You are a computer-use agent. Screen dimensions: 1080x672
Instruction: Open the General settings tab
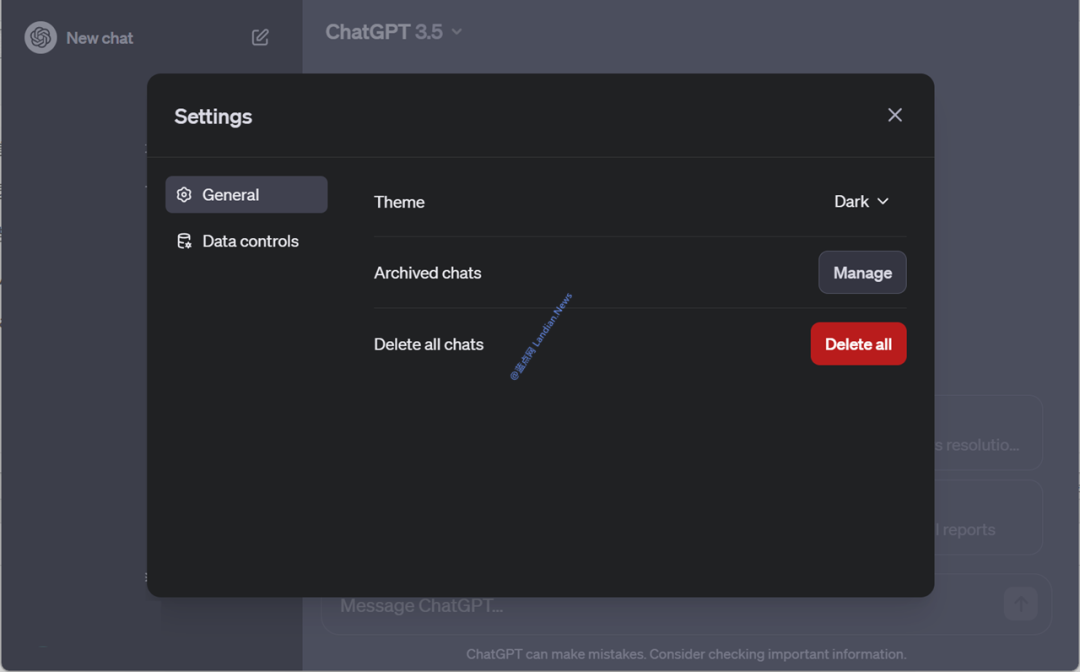246,195
